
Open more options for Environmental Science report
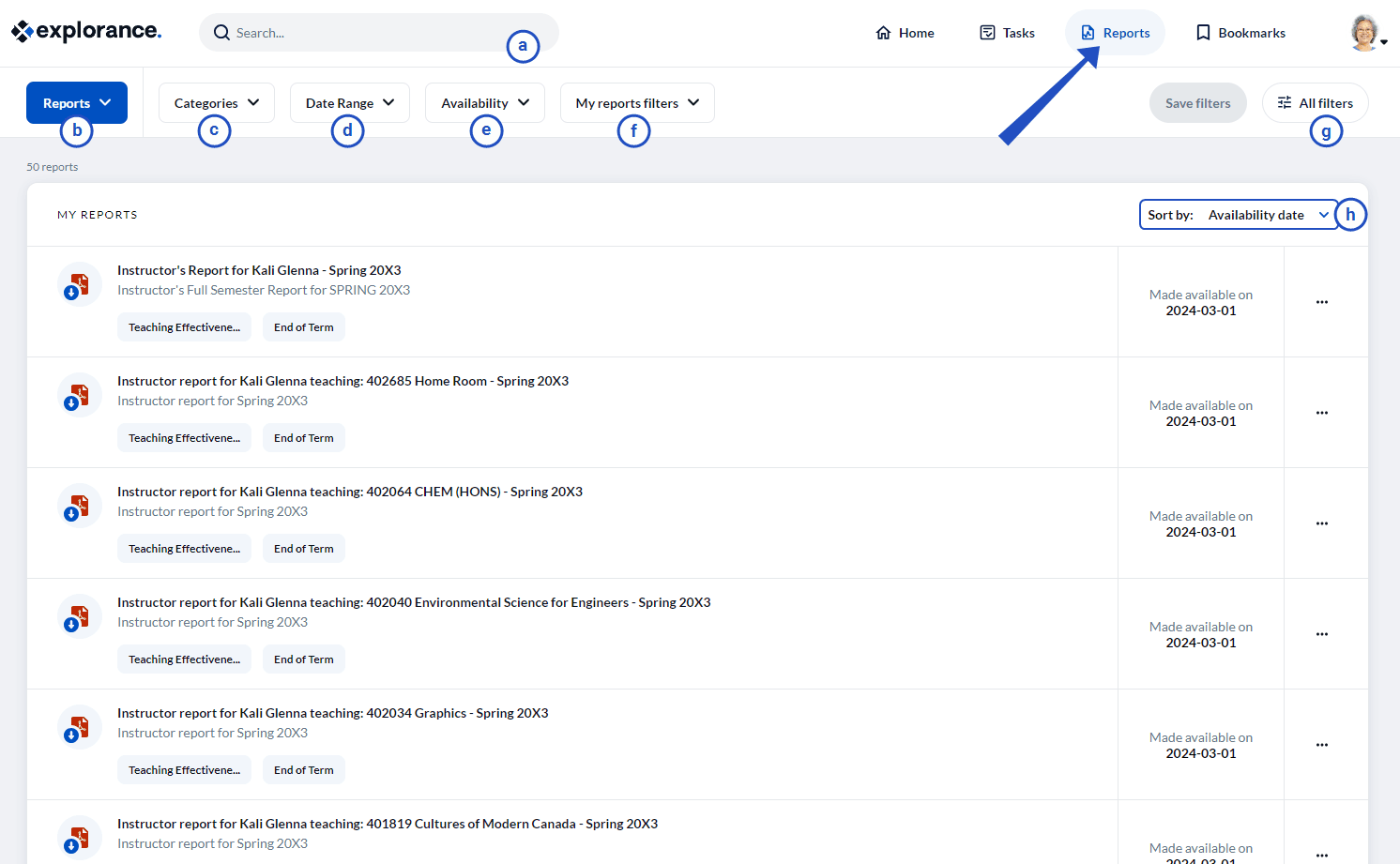tap(1321, 634)
